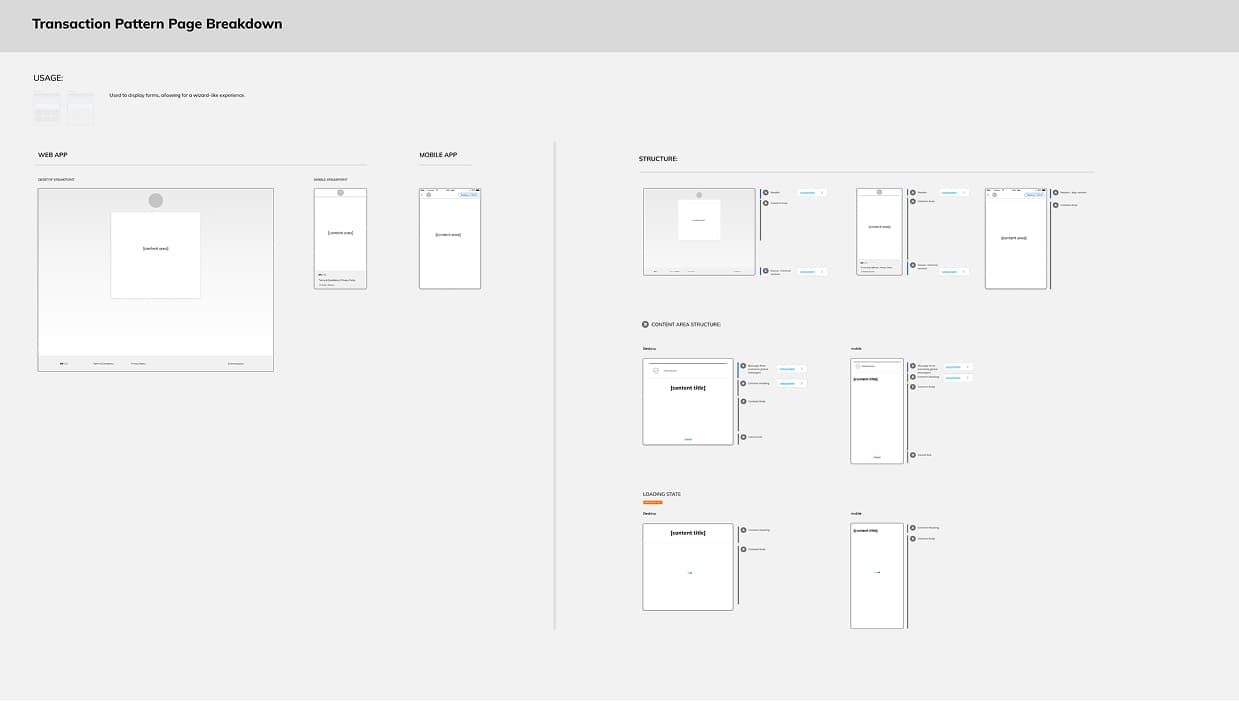Expand chevron on desktop structure Footer component chip

tap(822, 271)
